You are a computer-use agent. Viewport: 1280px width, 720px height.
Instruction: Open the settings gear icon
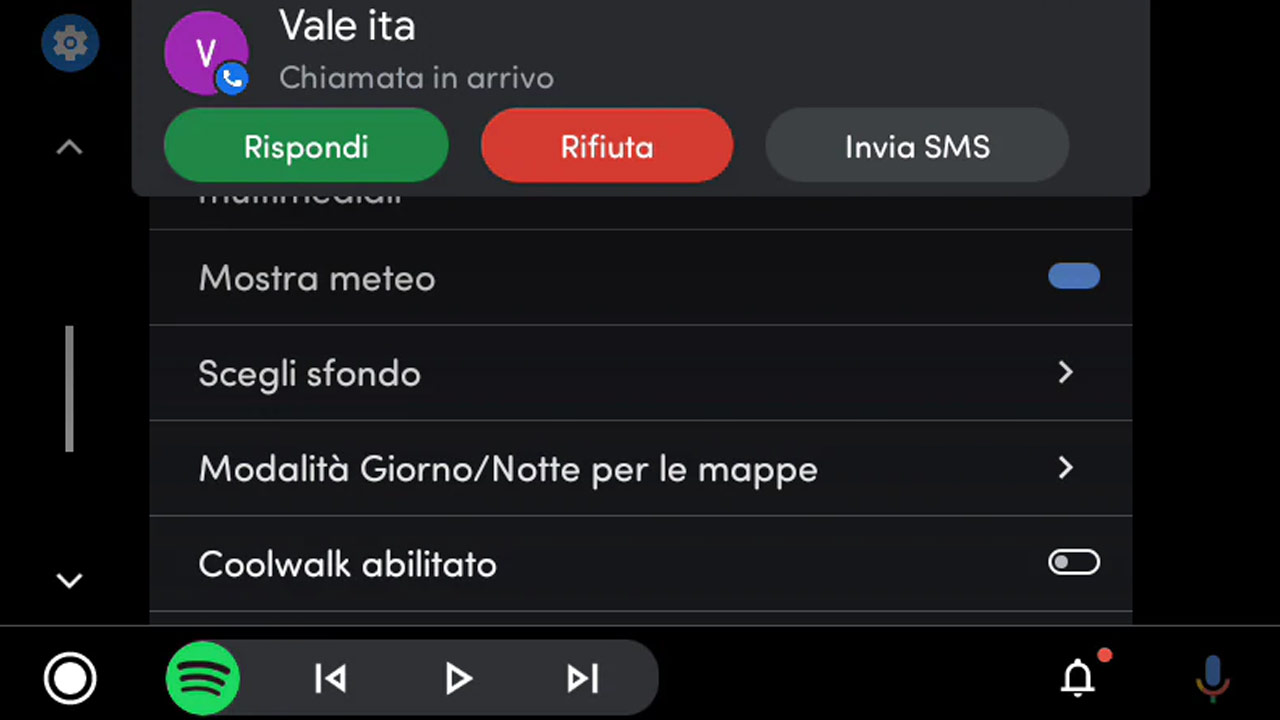pos(70,43)
